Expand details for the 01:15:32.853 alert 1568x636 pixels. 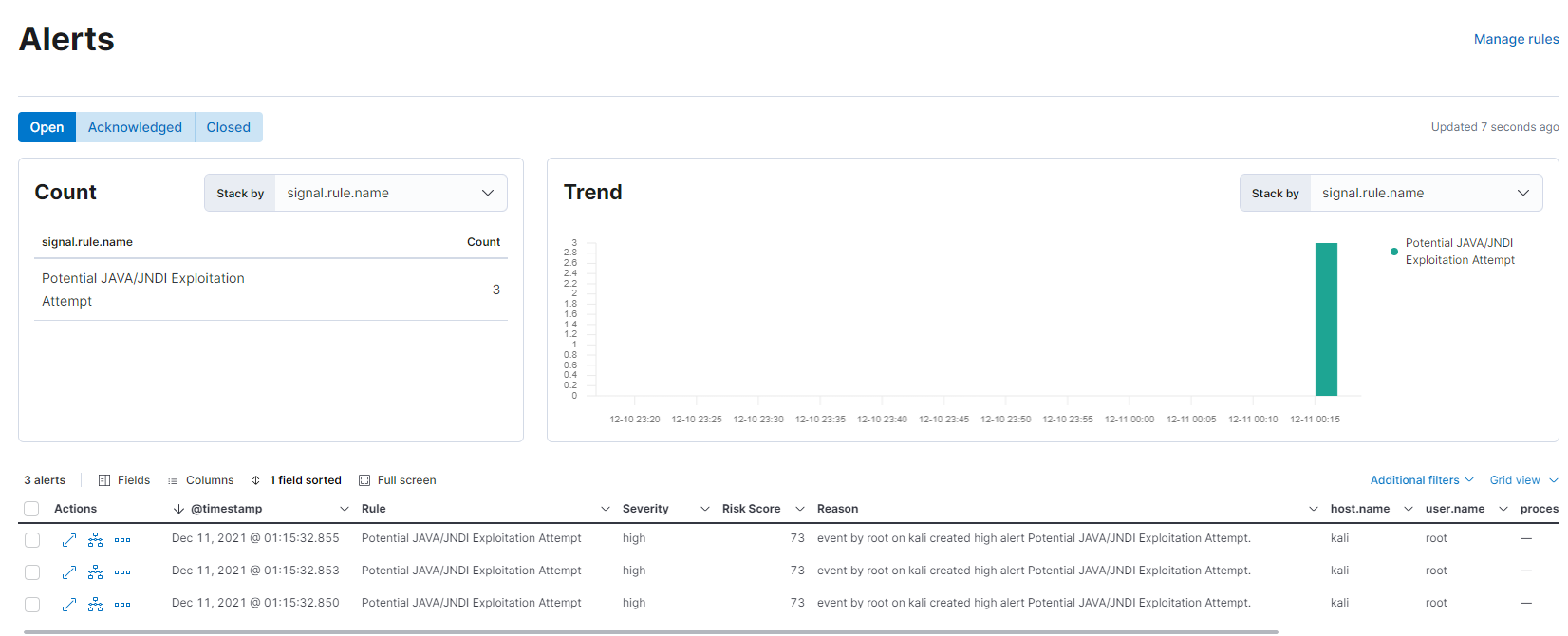[x=69, y=572]
